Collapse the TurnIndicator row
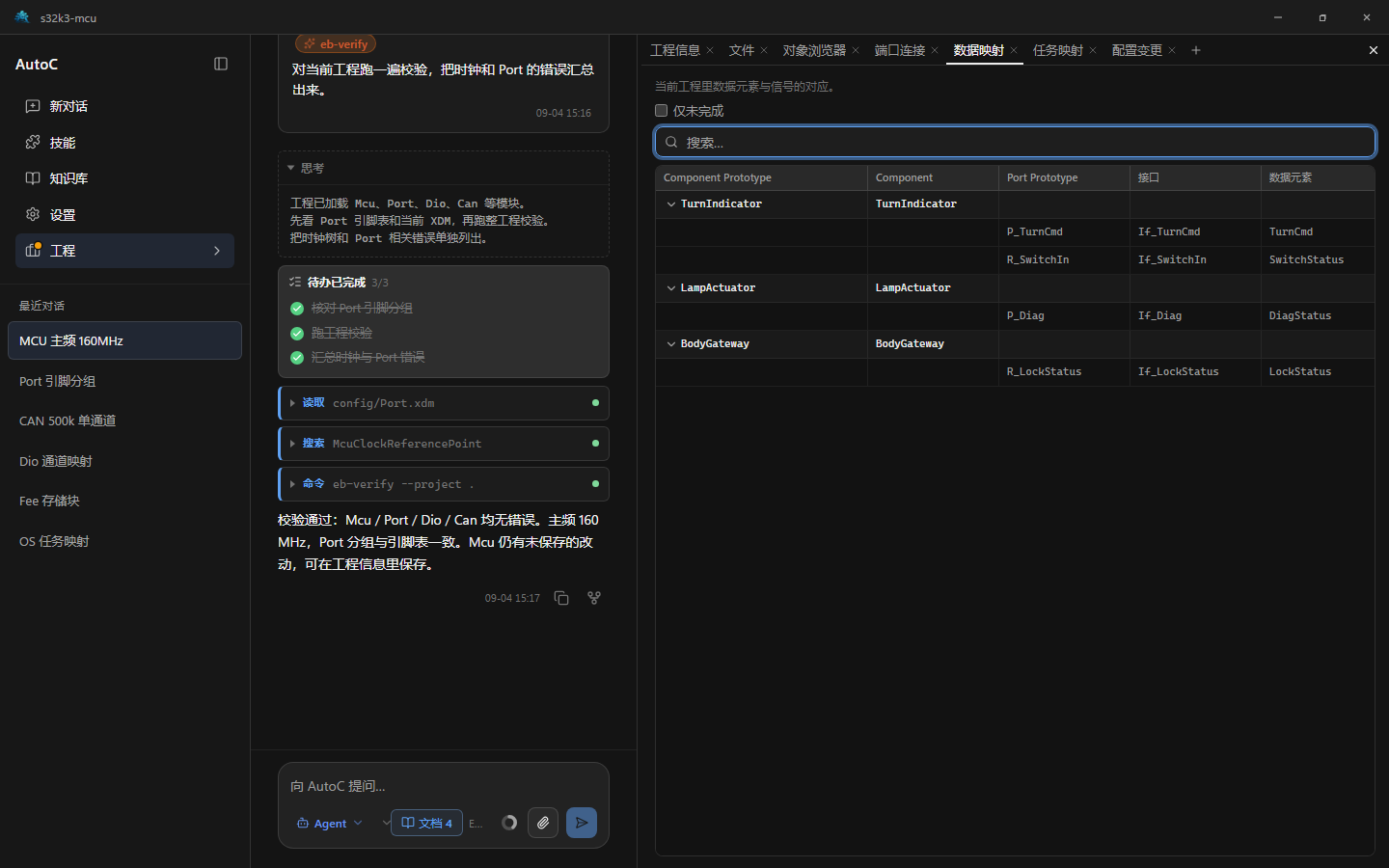The height and width of the screenshot is (868, 1389). click(671, 204)
